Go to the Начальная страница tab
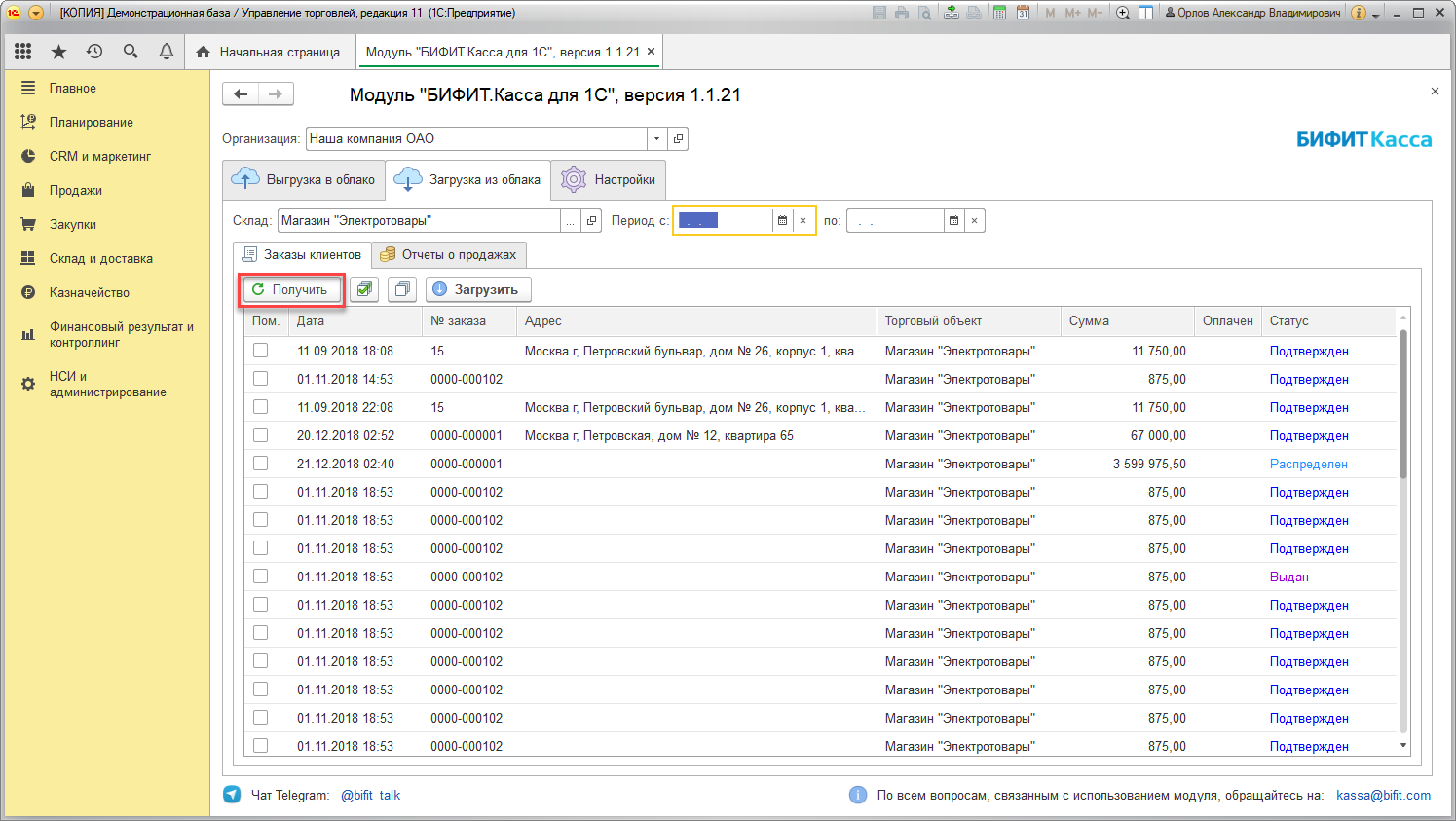Image resolution: width=1456 pixels, height=821 pixels. [268, 52]
